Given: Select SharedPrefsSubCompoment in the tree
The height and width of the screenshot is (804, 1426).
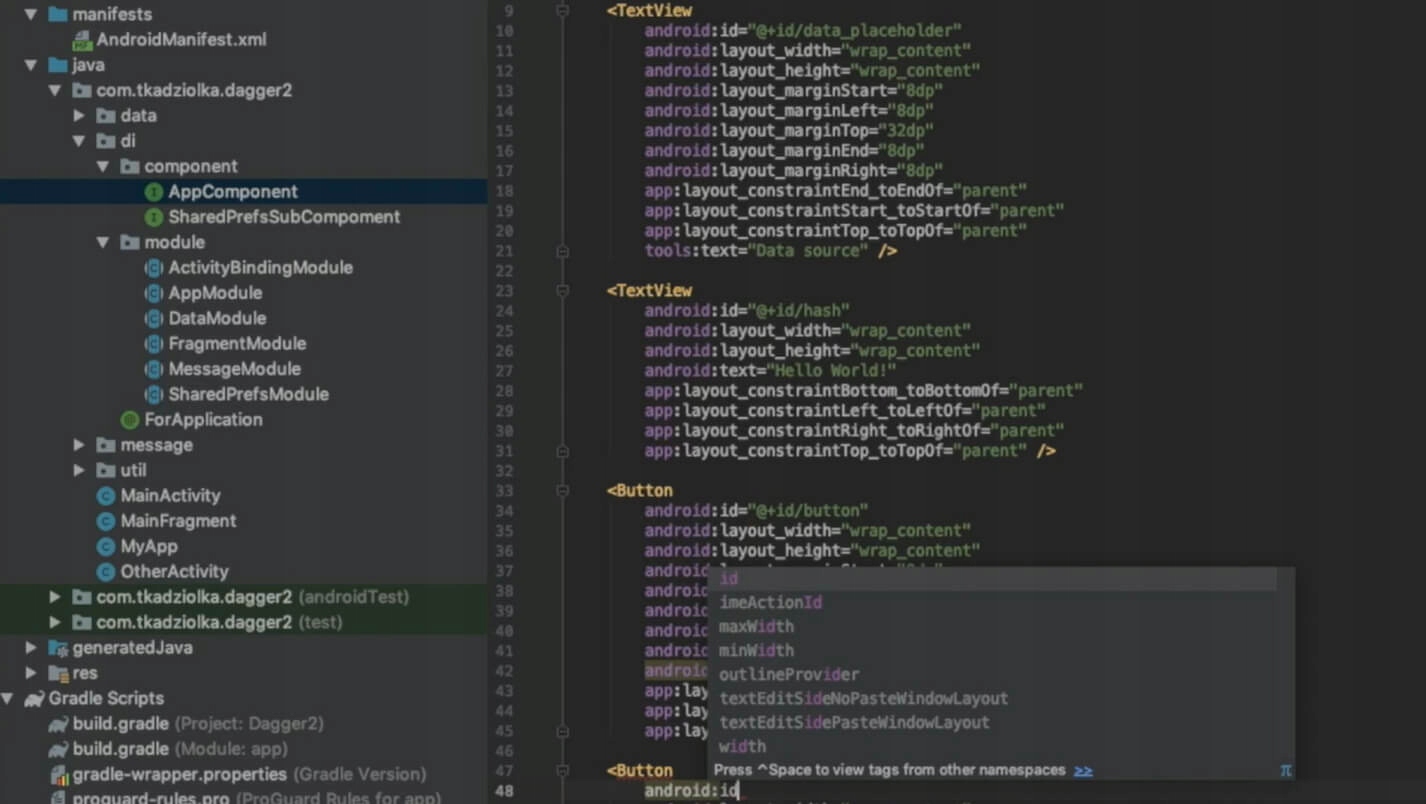Looking at the screenshot, I should point(284,217).
